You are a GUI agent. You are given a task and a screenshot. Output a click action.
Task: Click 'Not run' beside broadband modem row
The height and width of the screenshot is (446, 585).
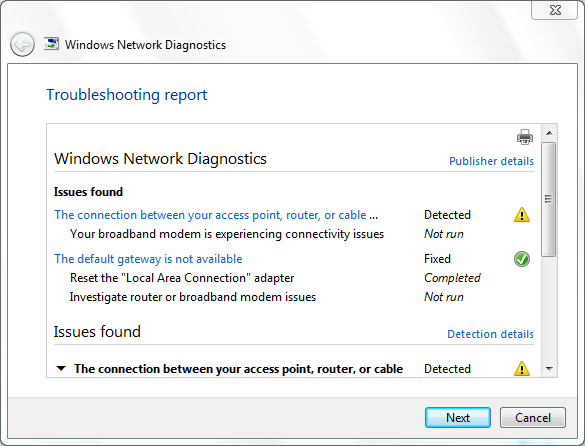click(x=444, y=234)
